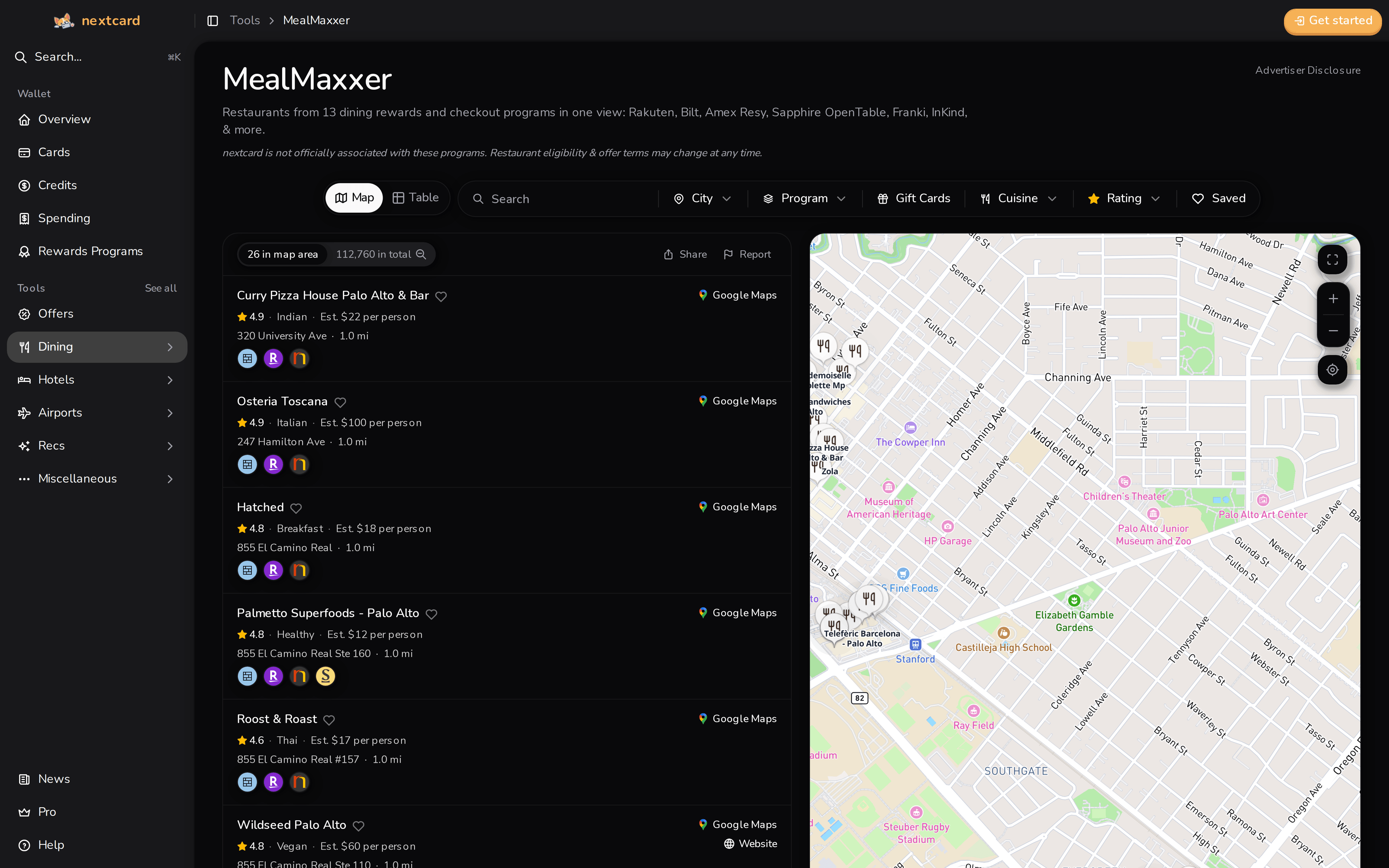Open News from the sidebar

pos(97,779)
